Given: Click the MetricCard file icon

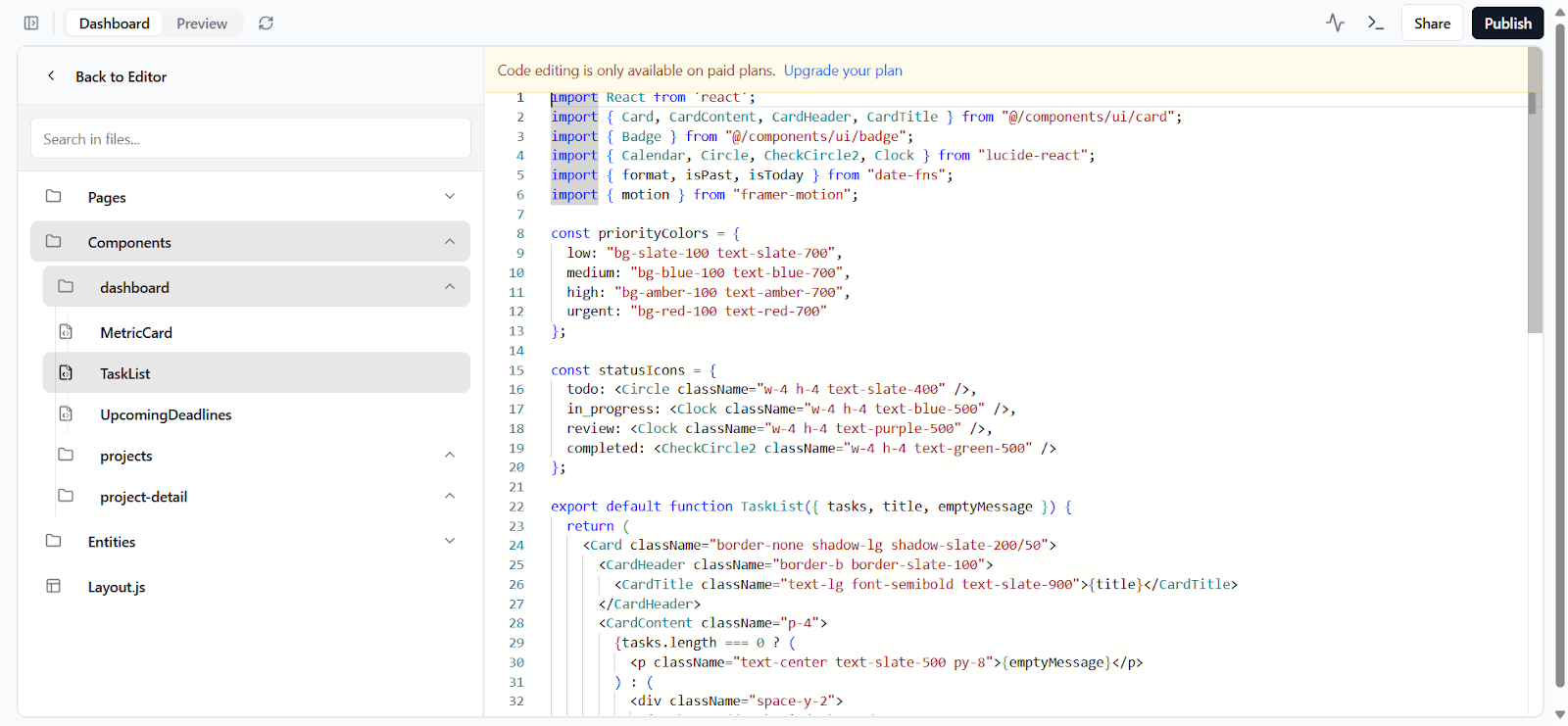Looking at the screenshot, I should point(66,331).
